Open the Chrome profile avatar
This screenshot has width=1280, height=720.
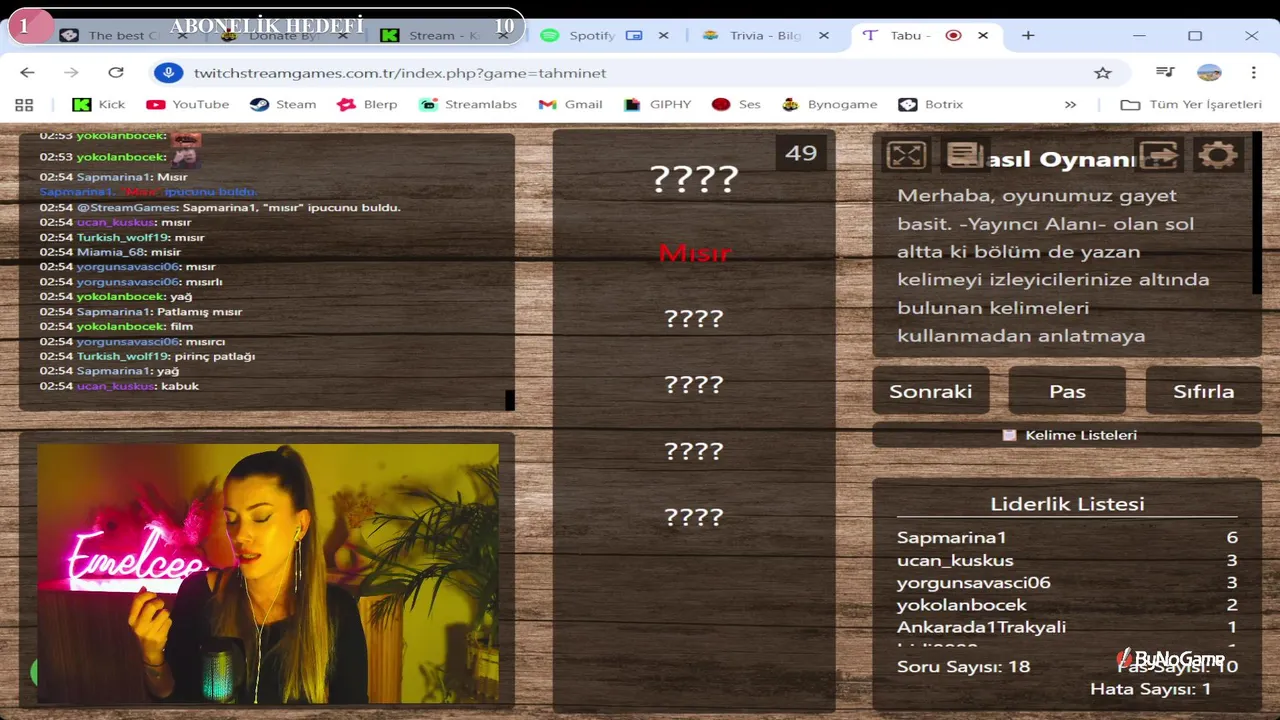(x=1209, y=72)
